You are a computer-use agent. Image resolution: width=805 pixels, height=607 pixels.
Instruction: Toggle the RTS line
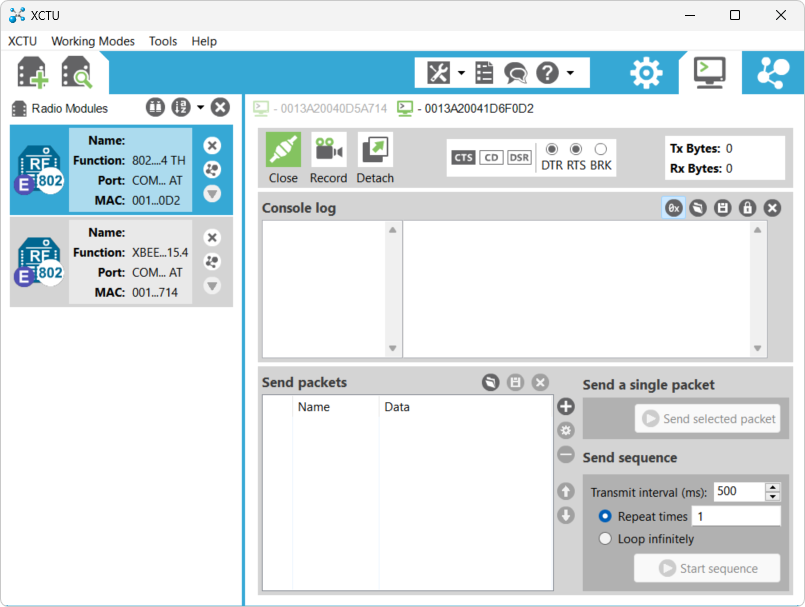[x=576, y=149]
